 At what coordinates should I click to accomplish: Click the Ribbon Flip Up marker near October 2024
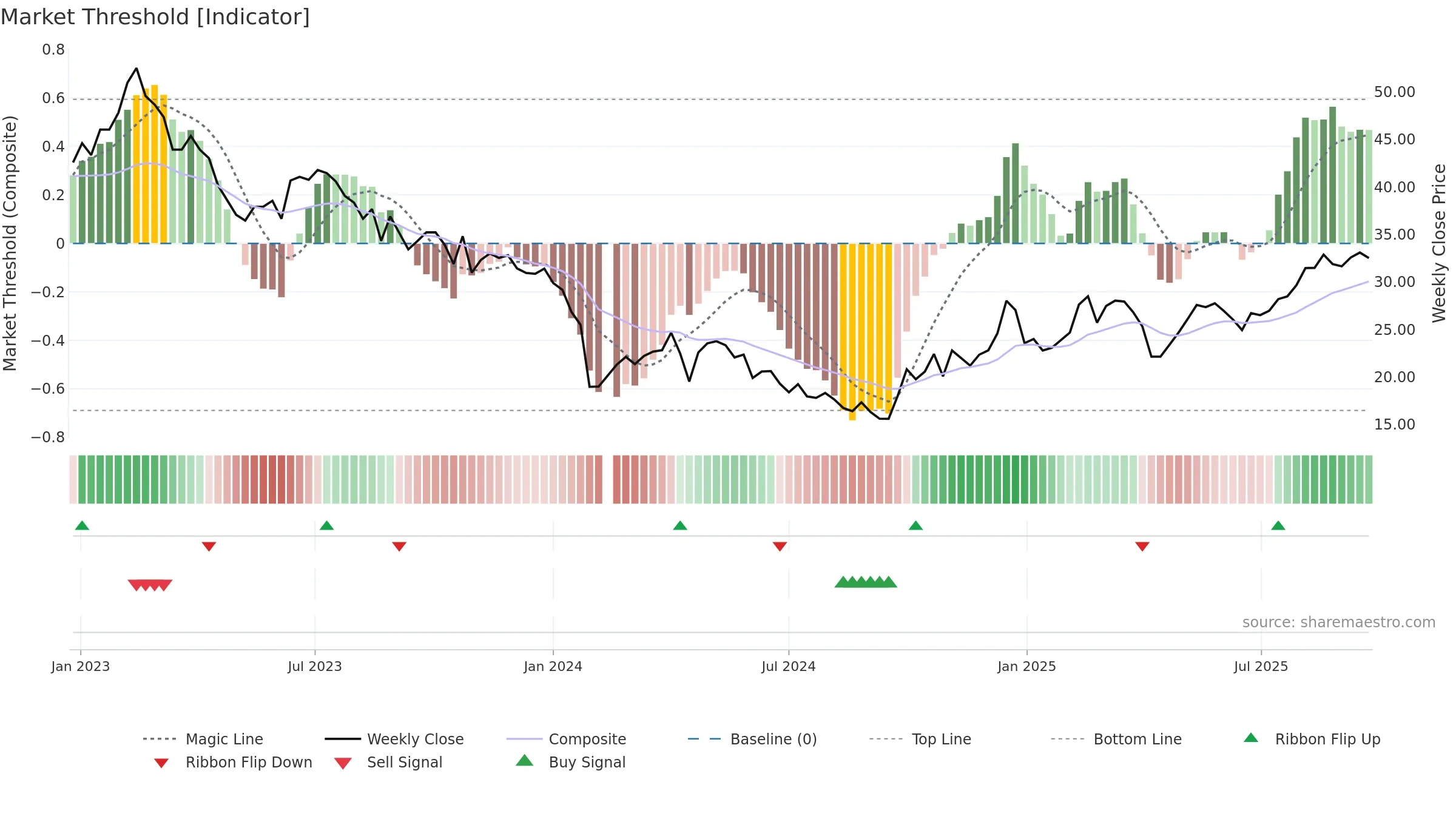915,525
